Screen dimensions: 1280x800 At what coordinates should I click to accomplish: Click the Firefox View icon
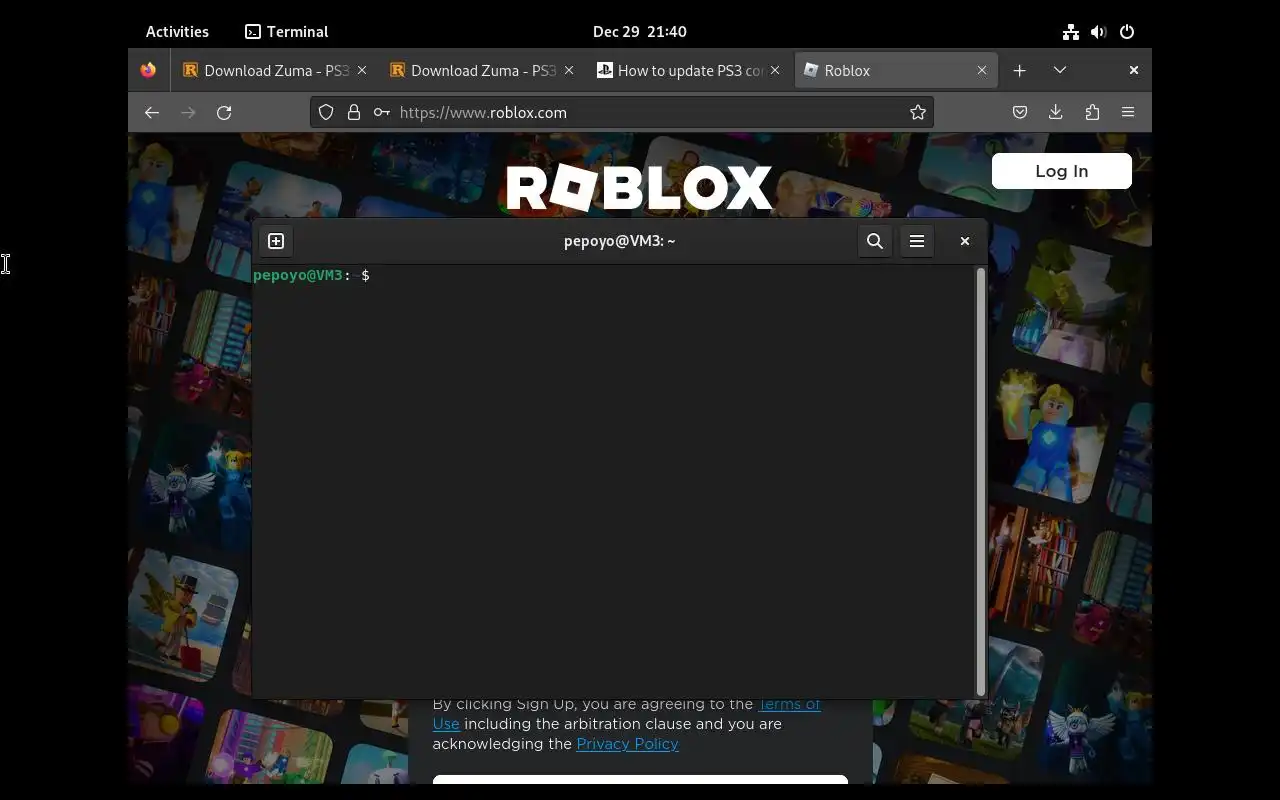point(148,70)
